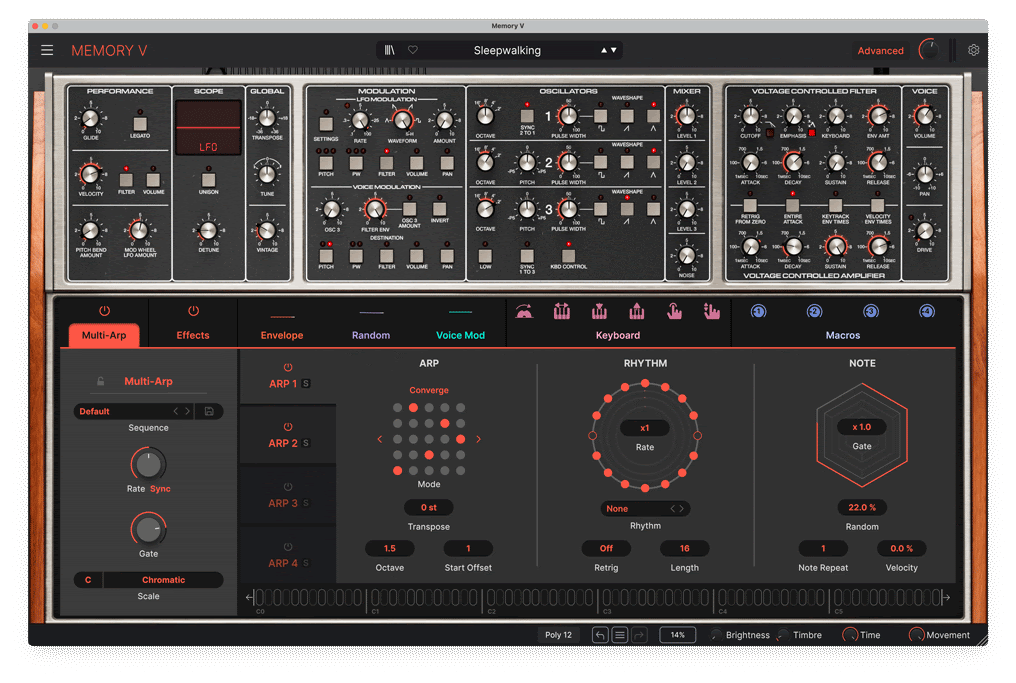The height and width of the screenshot is (683, 1016).
Task: Click the undo arrow in bottom bar
Action: 600,635
